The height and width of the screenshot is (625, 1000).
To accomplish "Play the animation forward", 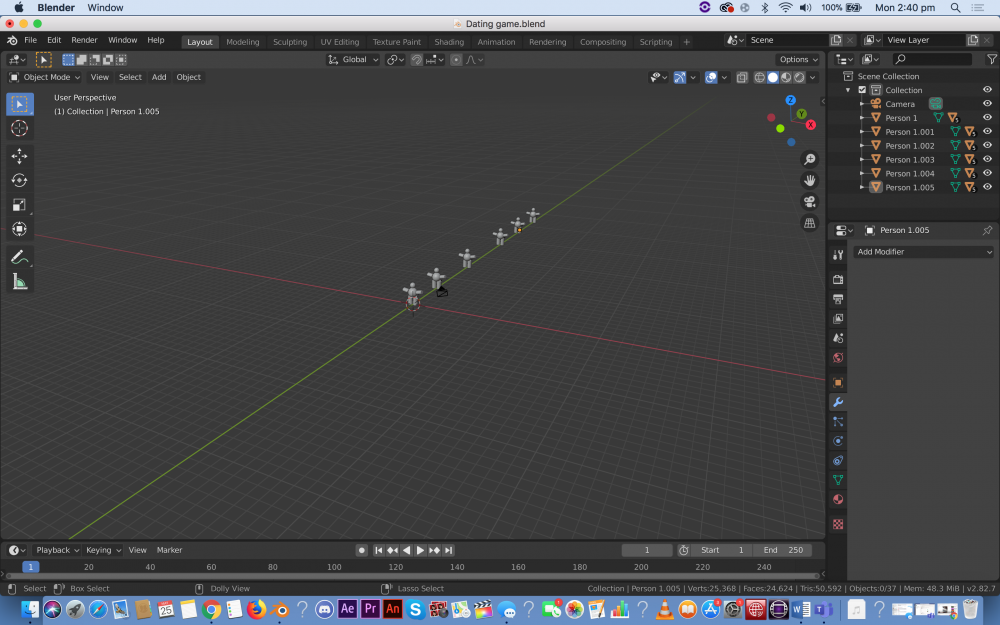I will [420, 550].
